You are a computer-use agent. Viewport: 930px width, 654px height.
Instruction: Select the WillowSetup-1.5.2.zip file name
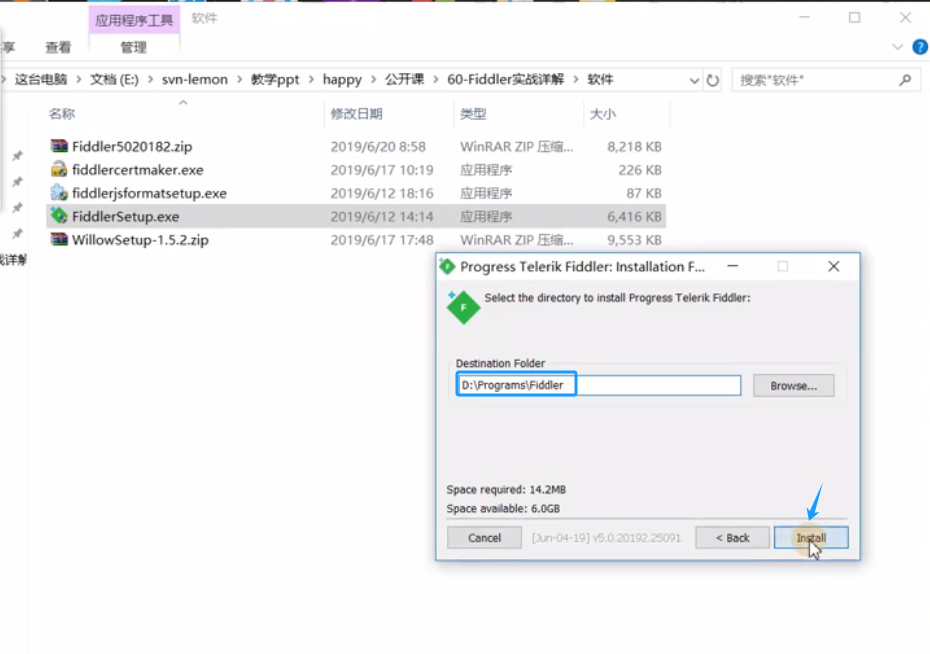point(140,240)
